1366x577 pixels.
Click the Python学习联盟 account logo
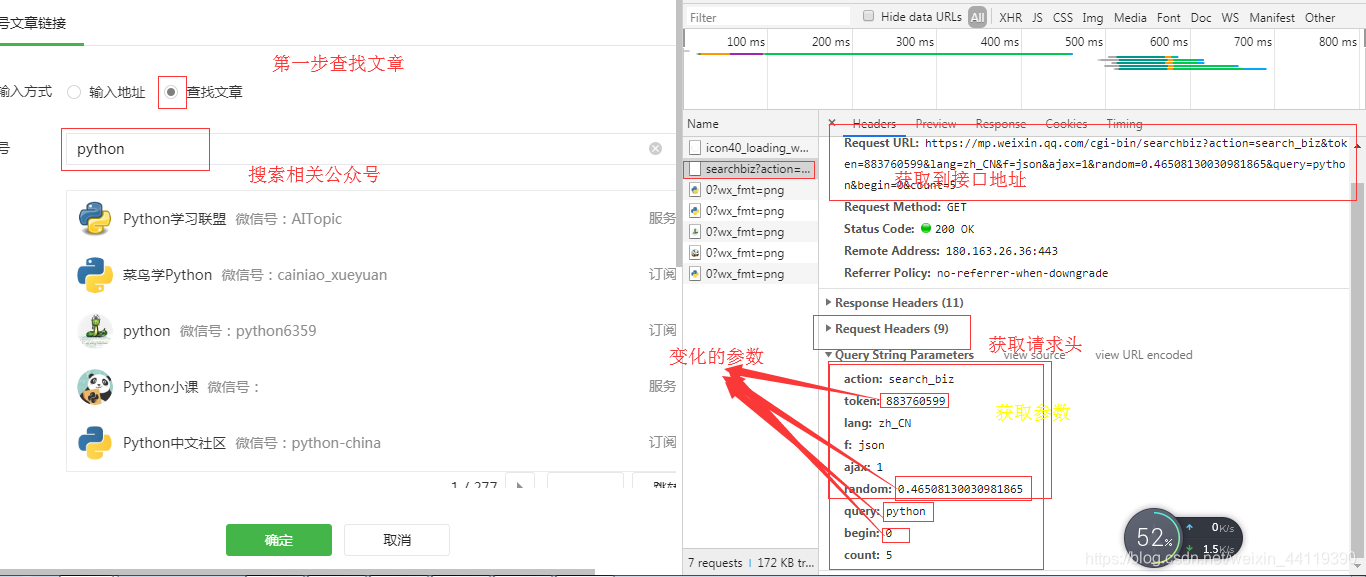pyautogui.click(x=95, y=219)
